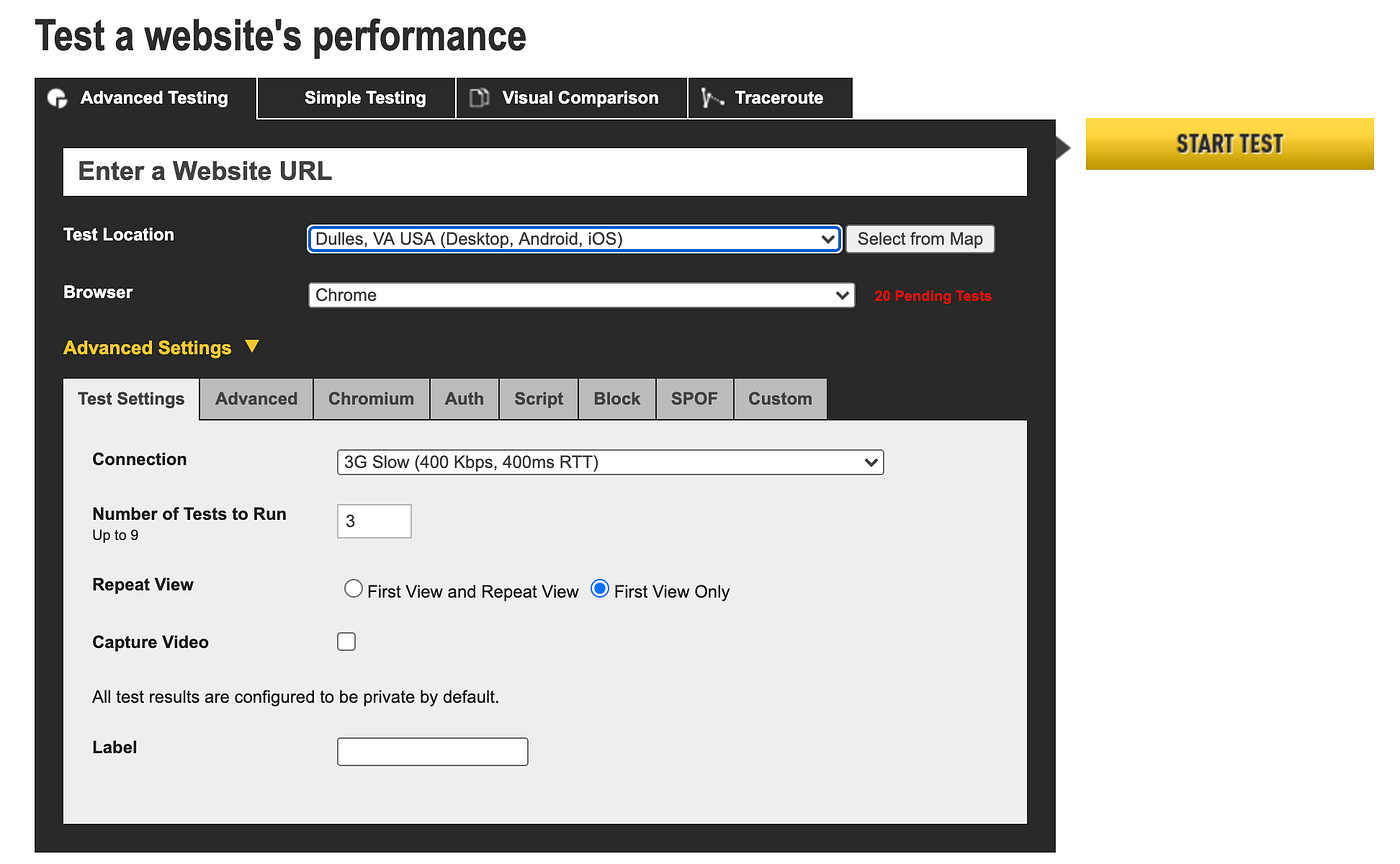This screenshot has height=864, width=1400.
Task: Switch to the Script tab
Action: click(538, 398)
